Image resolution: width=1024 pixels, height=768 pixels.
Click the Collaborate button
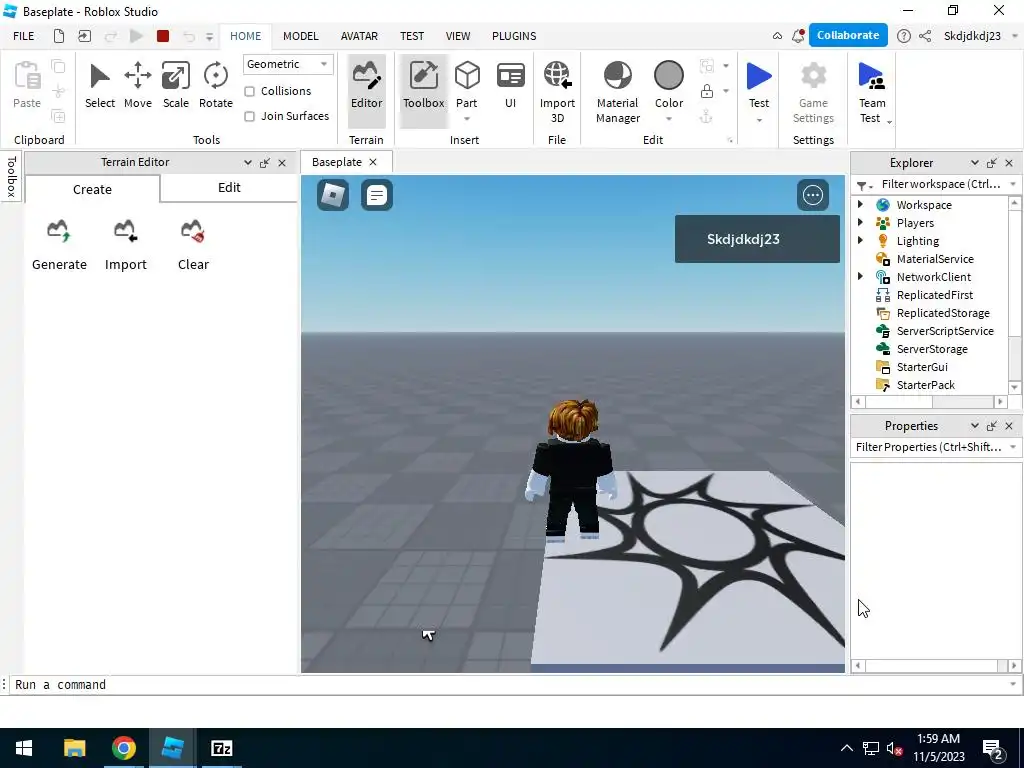848,35
